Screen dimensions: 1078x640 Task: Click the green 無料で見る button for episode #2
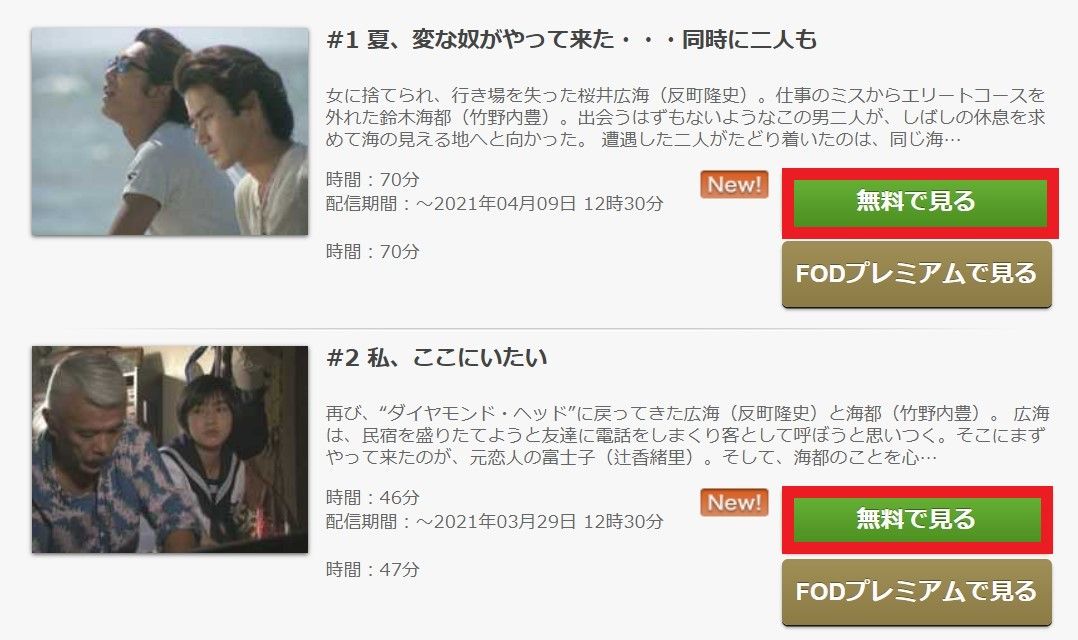tap(917, 520)
